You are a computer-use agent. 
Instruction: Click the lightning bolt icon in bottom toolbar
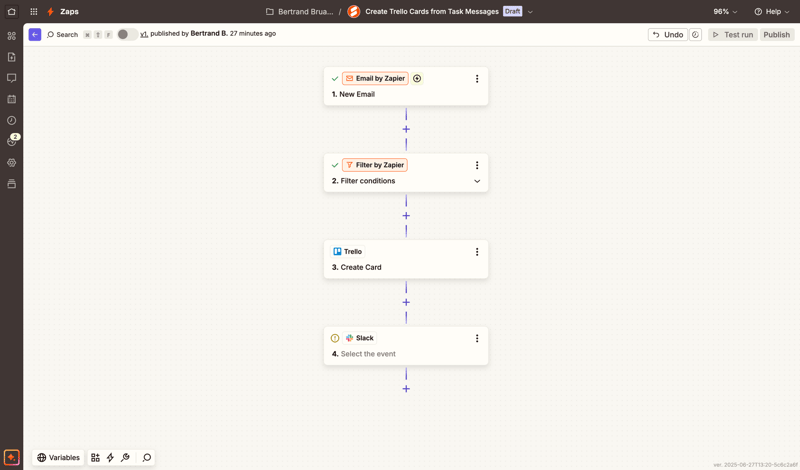[110, 457]
